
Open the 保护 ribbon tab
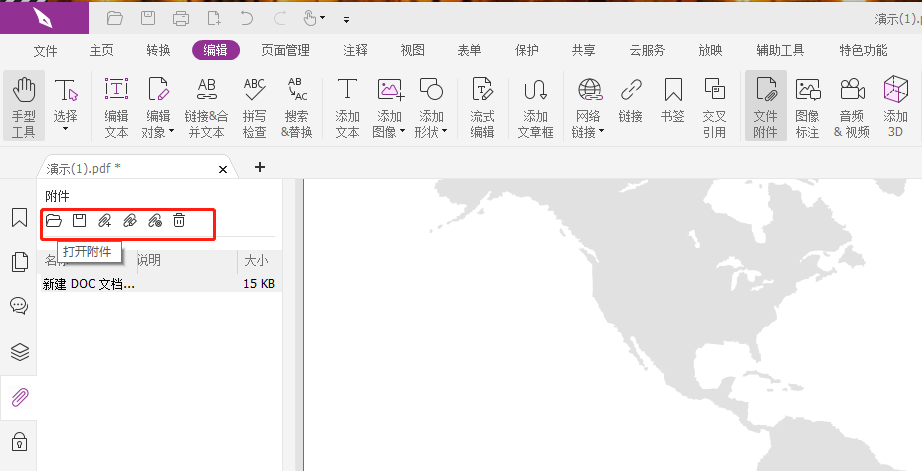(x=526, y=51)
